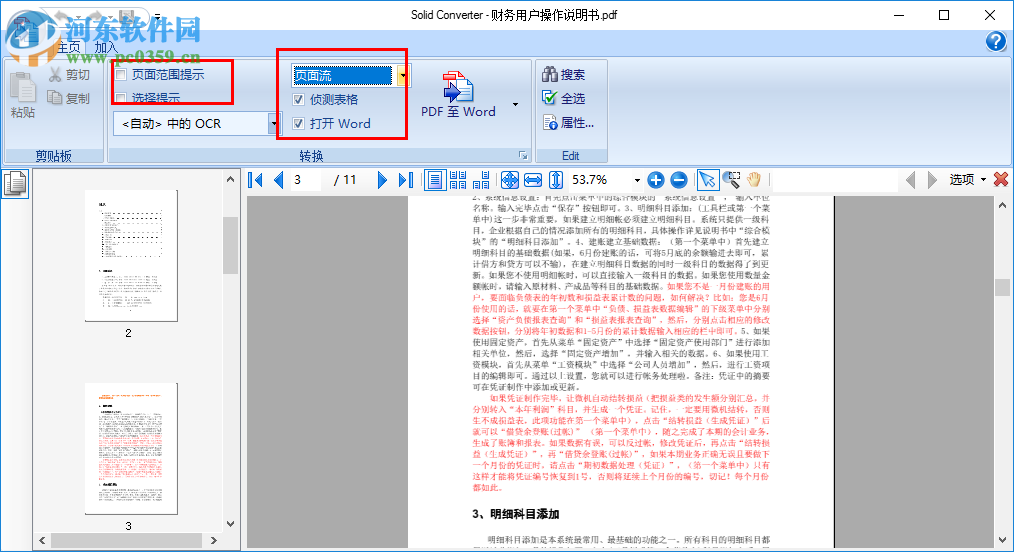Switch to the 加入 ribbon tab
This screenshot has width=1014, height=552.
coord(106,47)
